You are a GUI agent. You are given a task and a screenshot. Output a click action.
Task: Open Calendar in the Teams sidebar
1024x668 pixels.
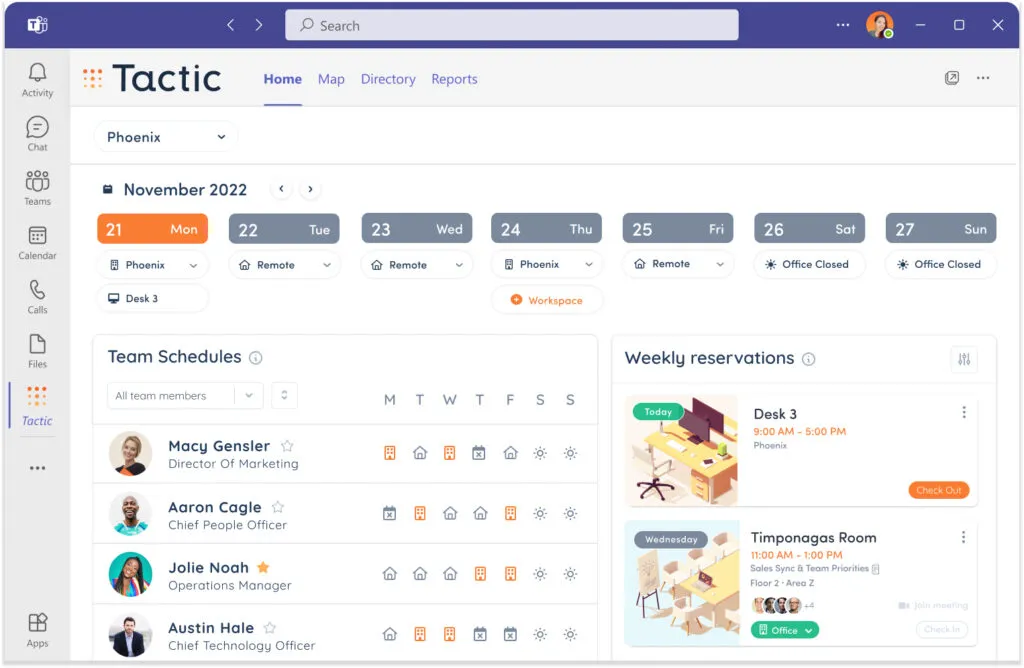[37, 242]
